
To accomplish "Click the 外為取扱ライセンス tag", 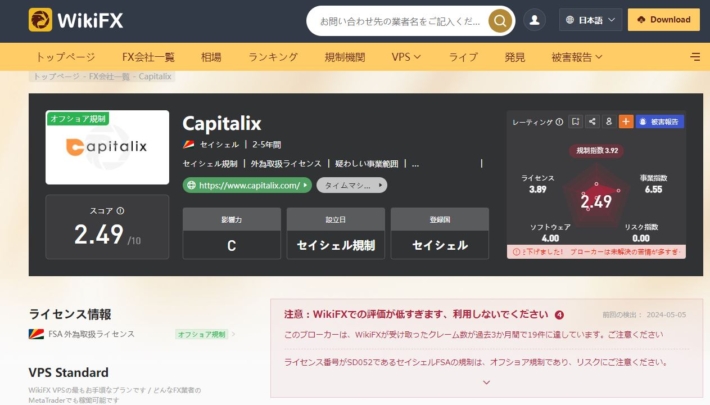I will pyautogui.click(x=286, y=164).
